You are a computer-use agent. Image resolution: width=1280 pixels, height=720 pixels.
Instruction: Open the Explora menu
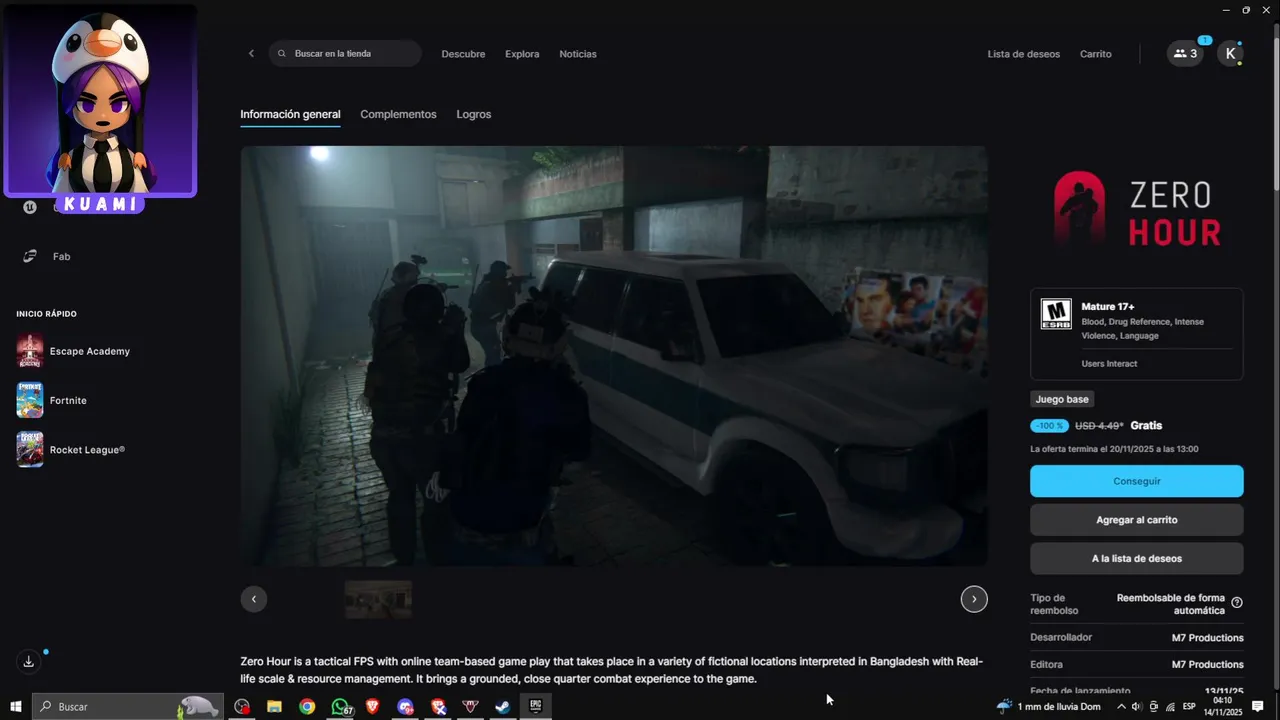[522, 54]
